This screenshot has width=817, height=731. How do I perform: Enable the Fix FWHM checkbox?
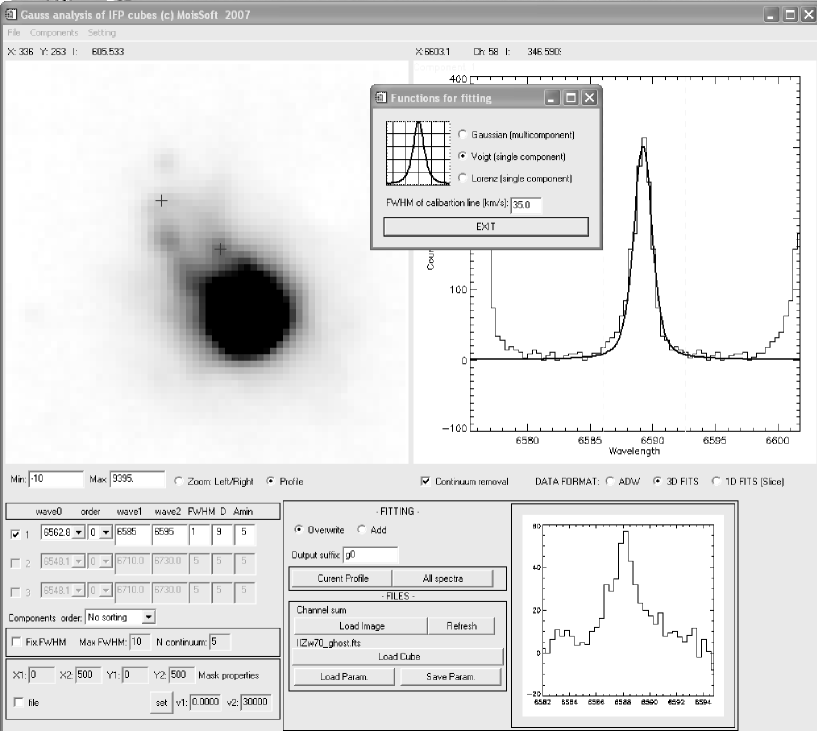(16, 640)
